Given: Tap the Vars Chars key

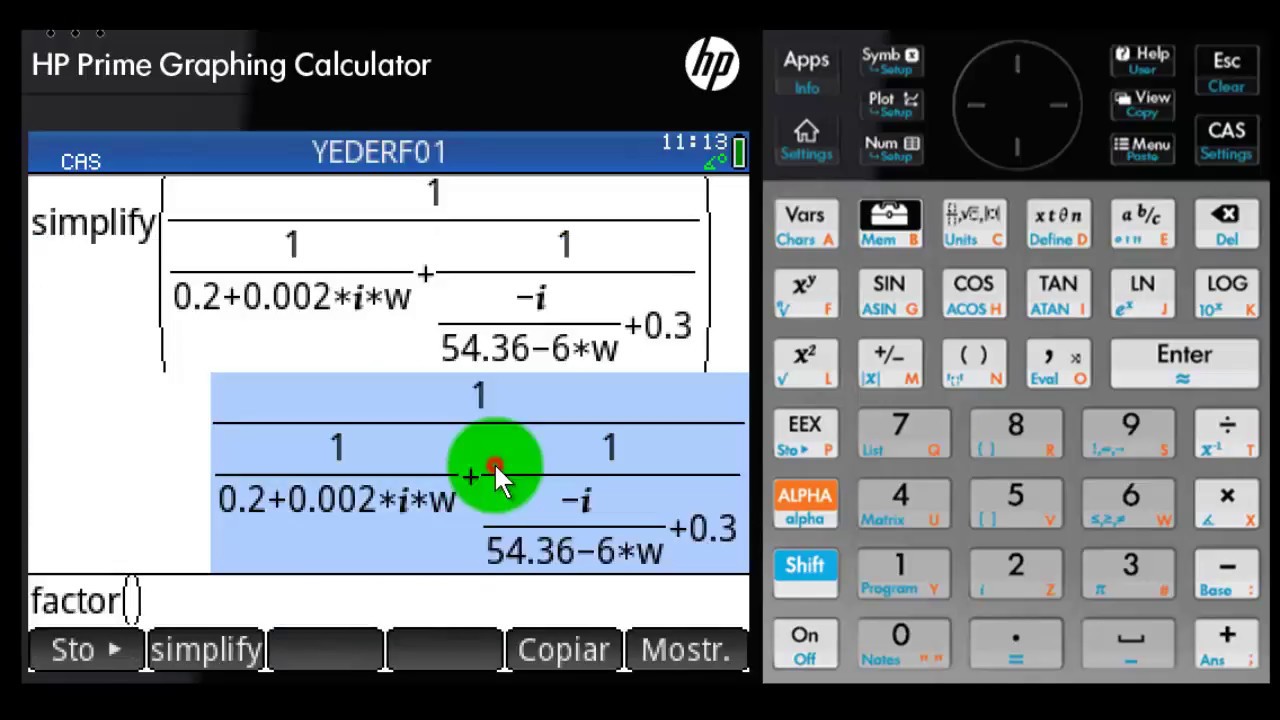Looking at the screenshot, I should pyautogui.click(x=805, y=225).
